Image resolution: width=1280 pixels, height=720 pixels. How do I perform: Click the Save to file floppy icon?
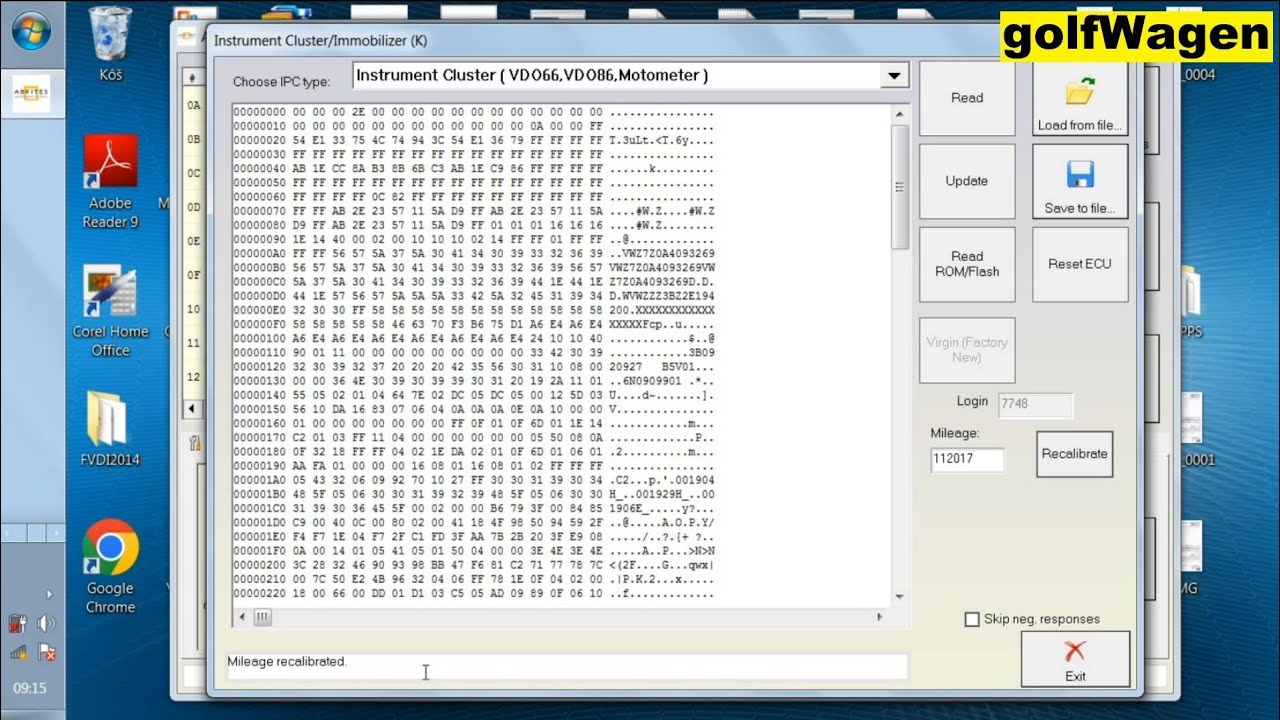1080,175
